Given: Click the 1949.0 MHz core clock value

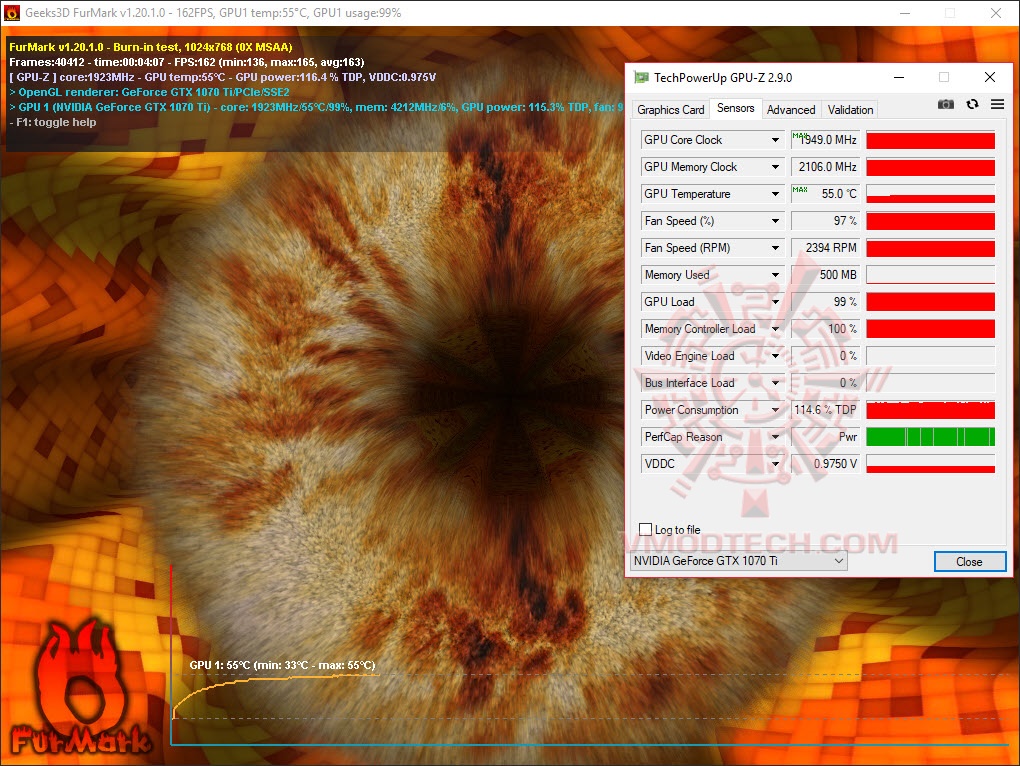Looking at the screenshot, I should [x=825, y=140].
